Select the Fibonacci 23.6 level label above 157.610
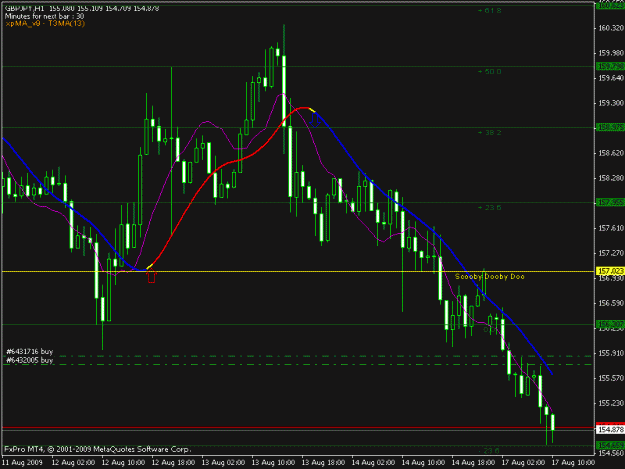This screenshot has width=625, height=469. [490, 207]
